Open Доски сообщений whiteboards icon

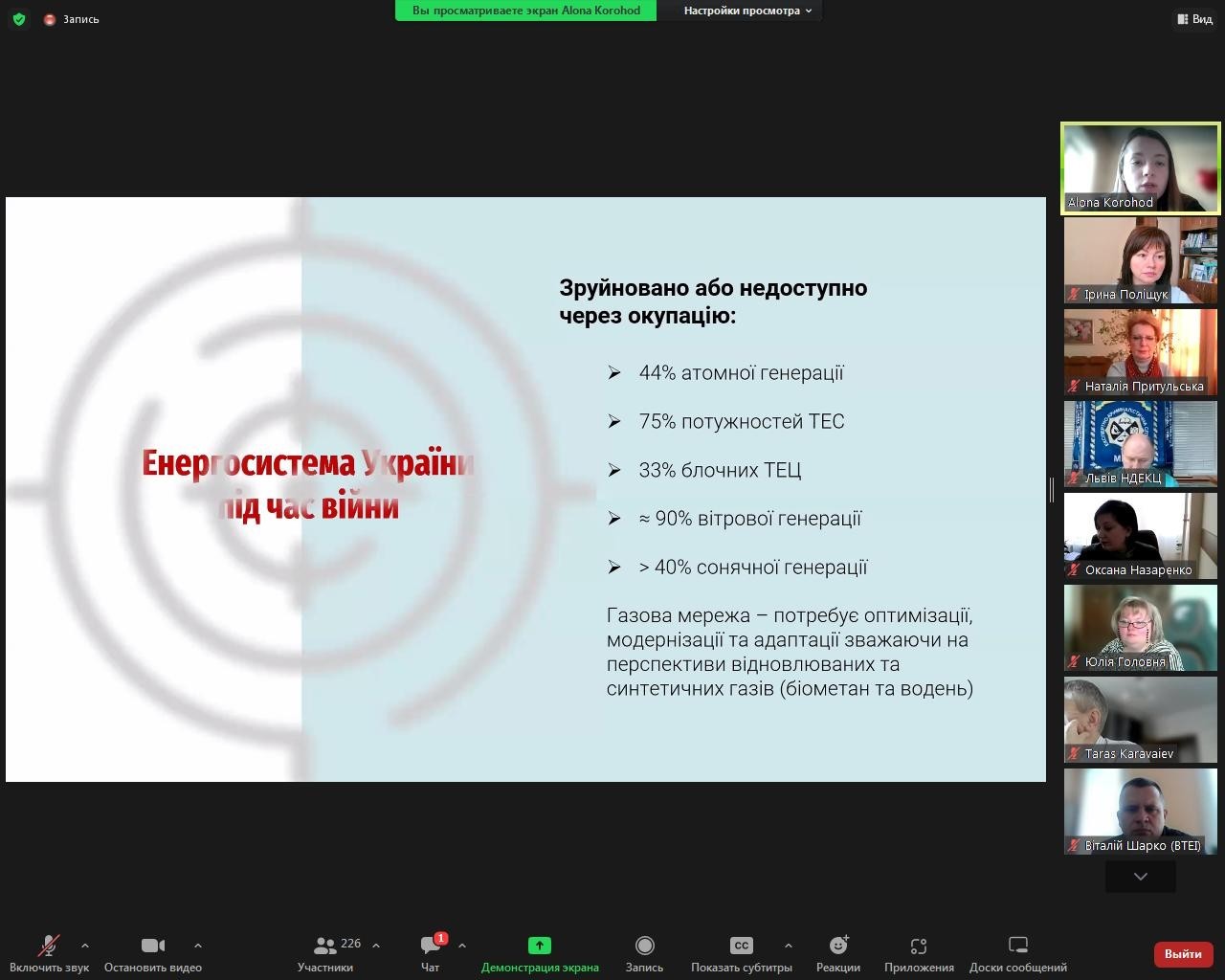1017,946
